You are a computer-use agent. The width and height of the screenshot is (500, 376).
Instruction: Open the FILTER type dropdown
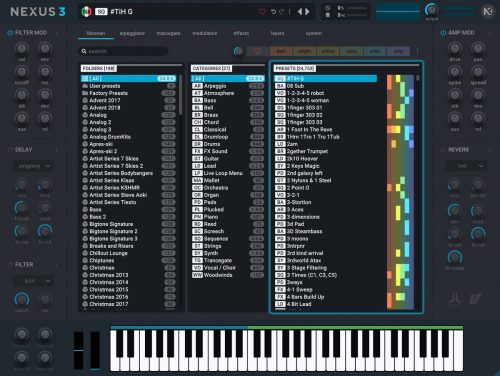point(33,281)
